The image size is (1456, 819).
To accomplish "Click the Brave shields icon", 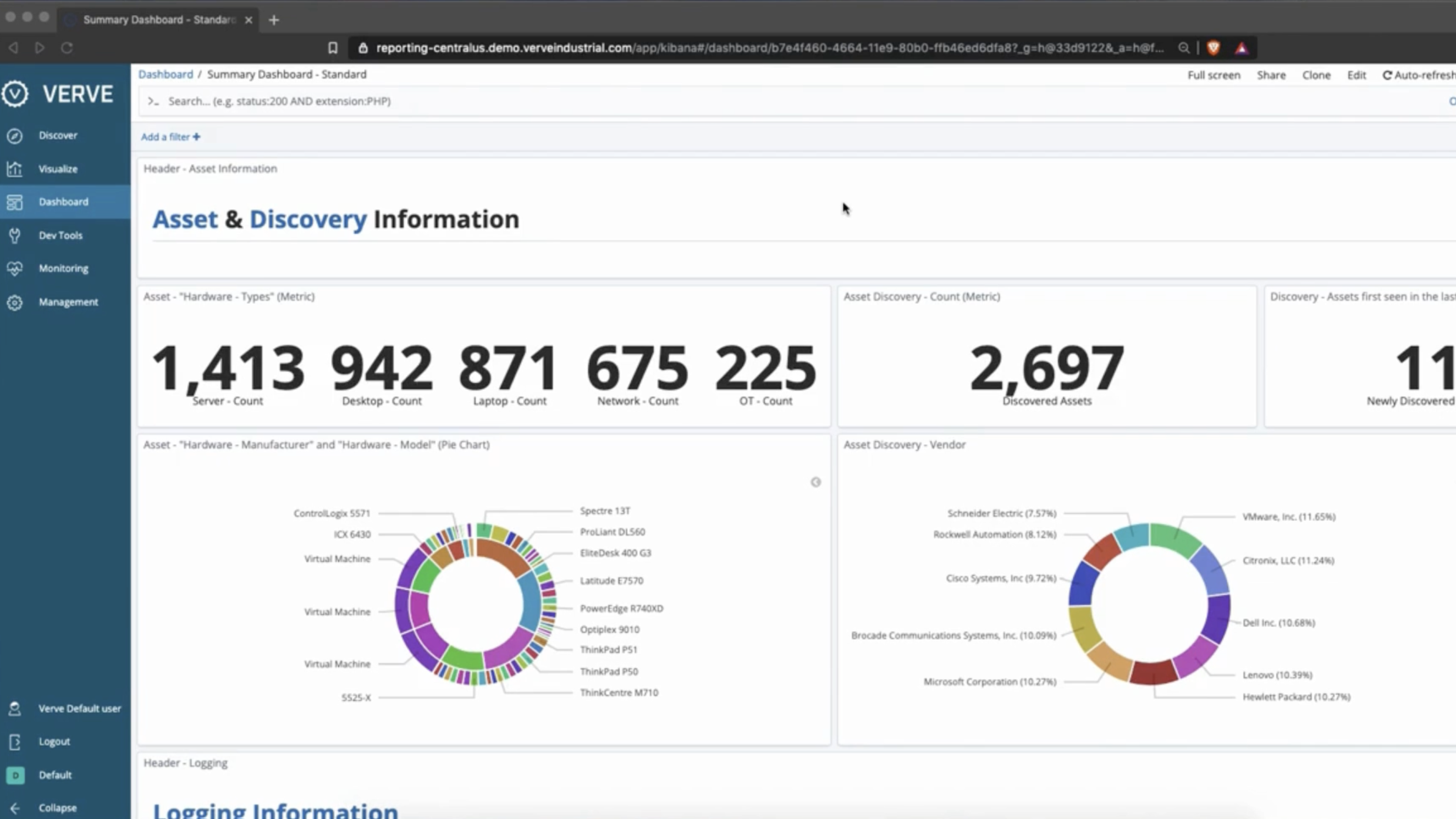I will pos(1213,48).
